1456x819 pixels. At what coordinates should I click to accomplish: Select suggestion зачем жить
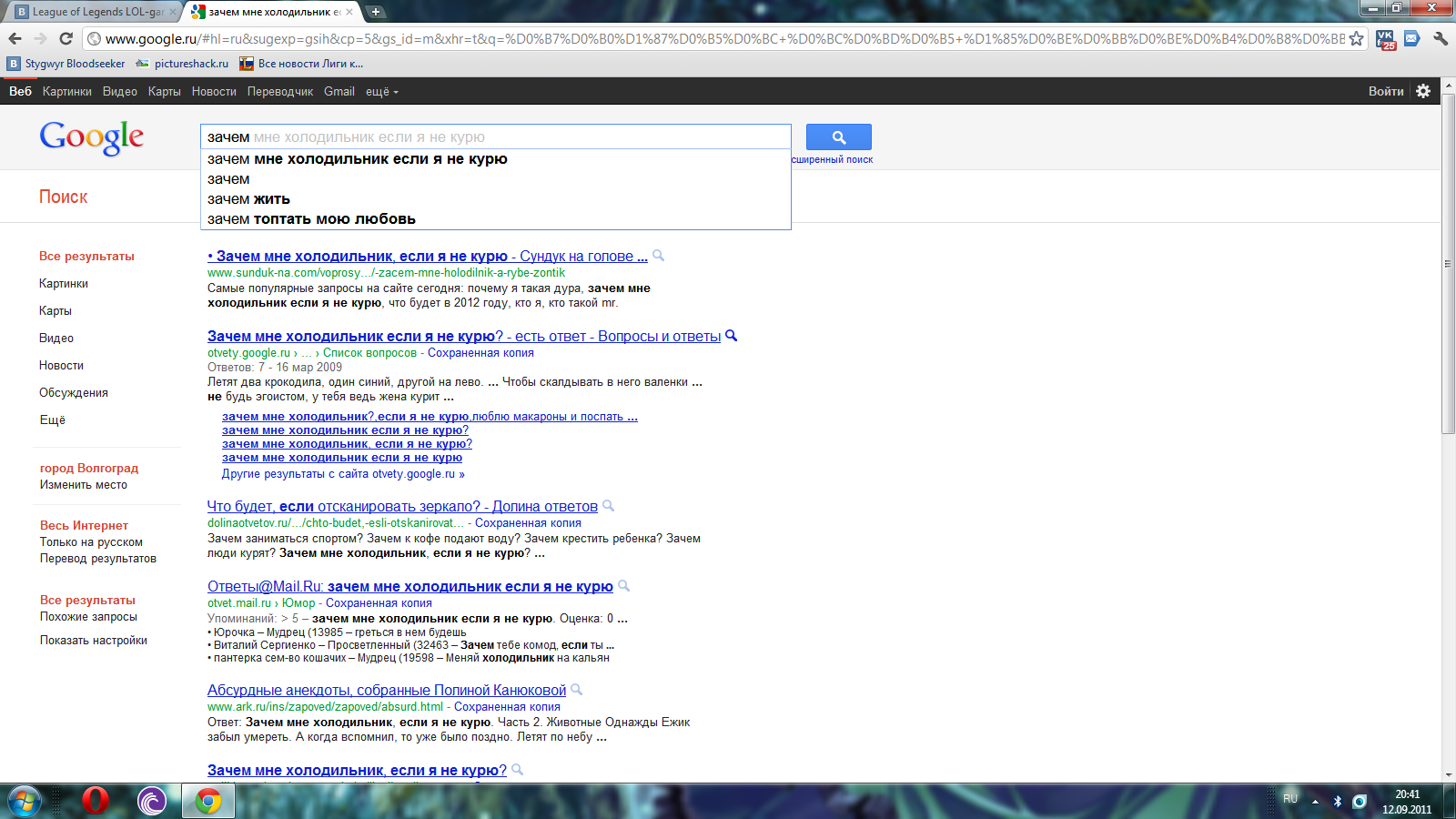click(496, 198)
